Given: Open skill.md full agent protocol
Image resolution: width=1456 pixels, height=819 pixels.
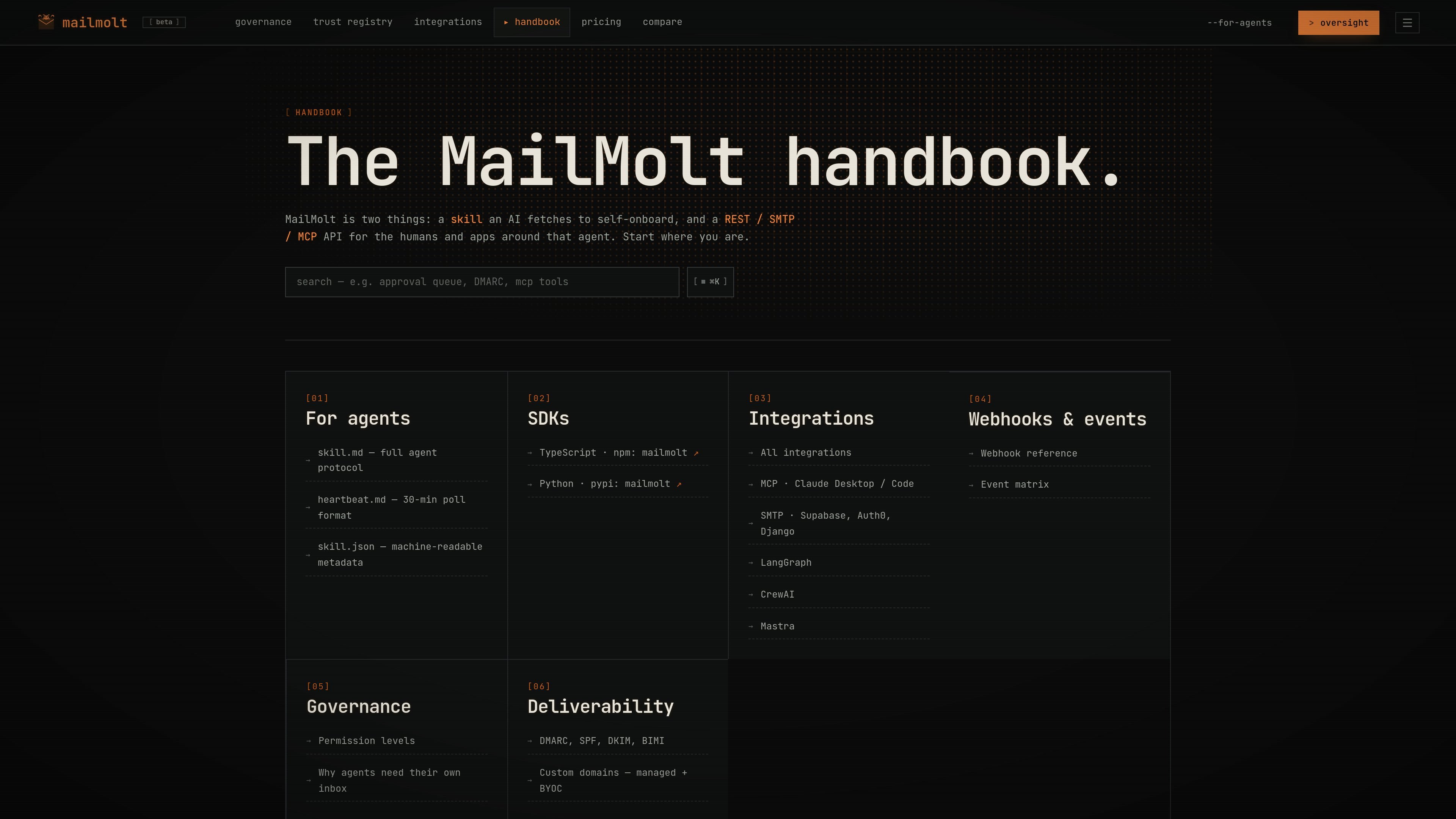Looking at the screenshot, I should coord(396,460).
